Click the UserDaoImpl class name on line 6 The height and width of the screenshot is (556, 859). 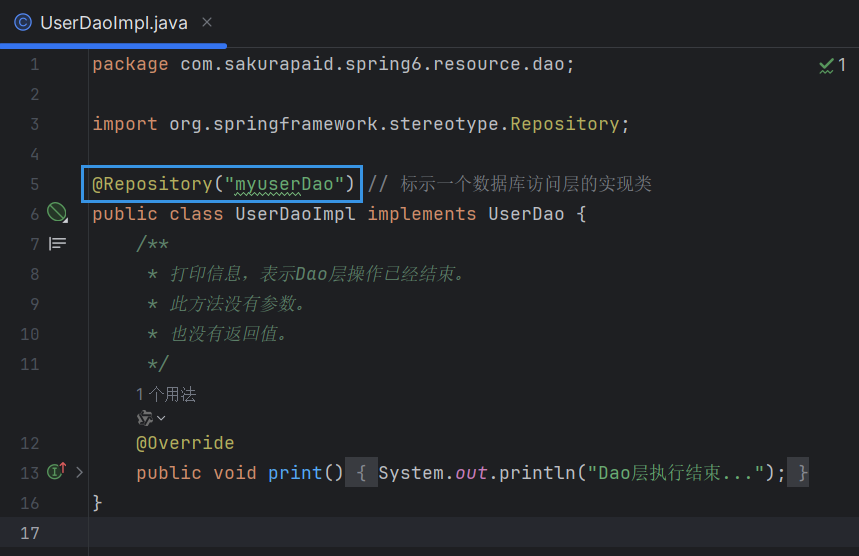pyautogui.click(x=295, y=214)
